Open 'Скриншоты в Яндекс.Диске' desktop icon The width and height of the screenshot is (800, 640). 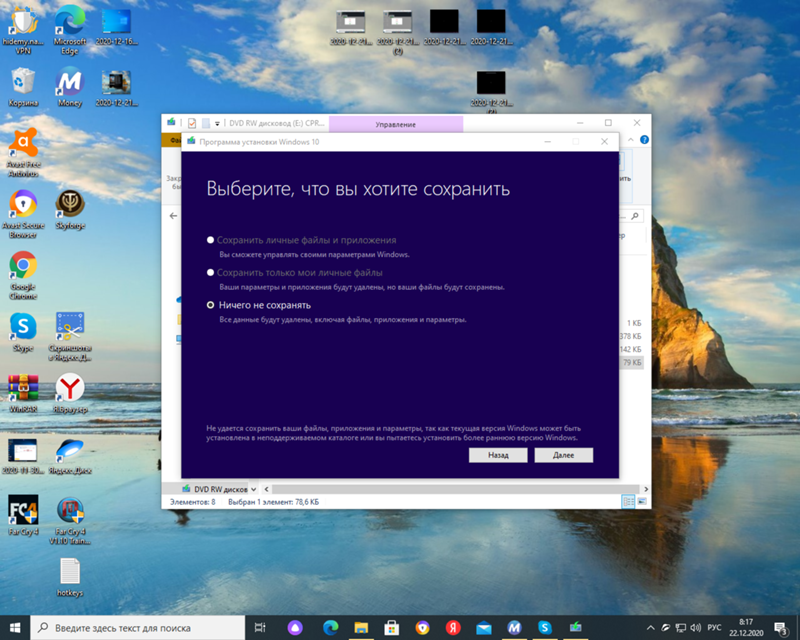coord(70,336)
